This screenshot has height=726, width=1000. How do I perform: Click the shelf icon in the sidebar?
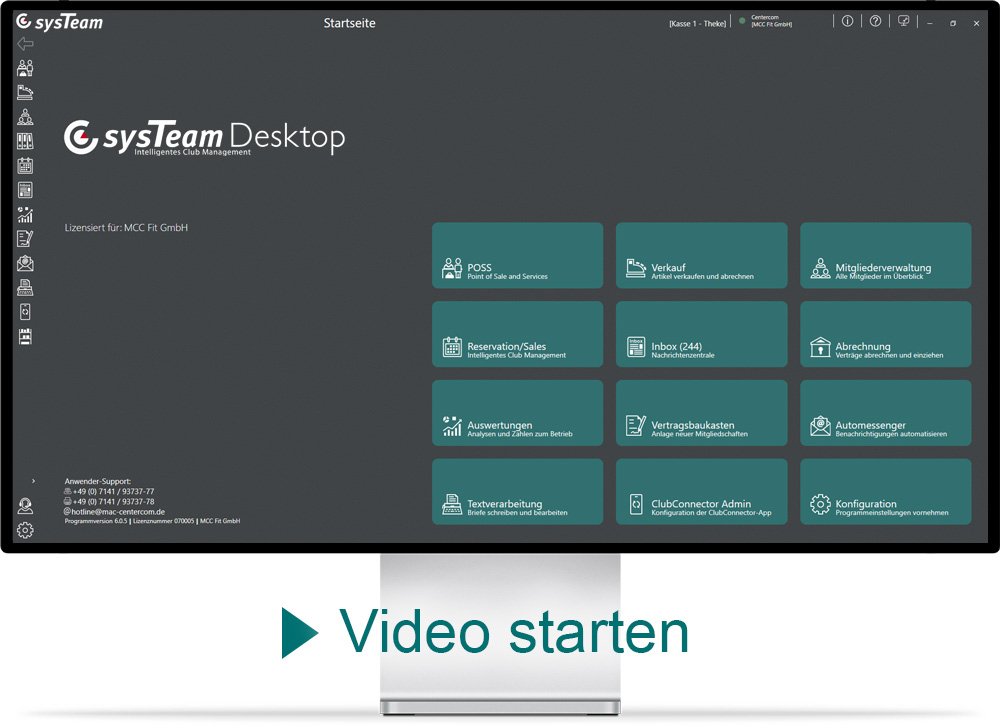[26, 336]
